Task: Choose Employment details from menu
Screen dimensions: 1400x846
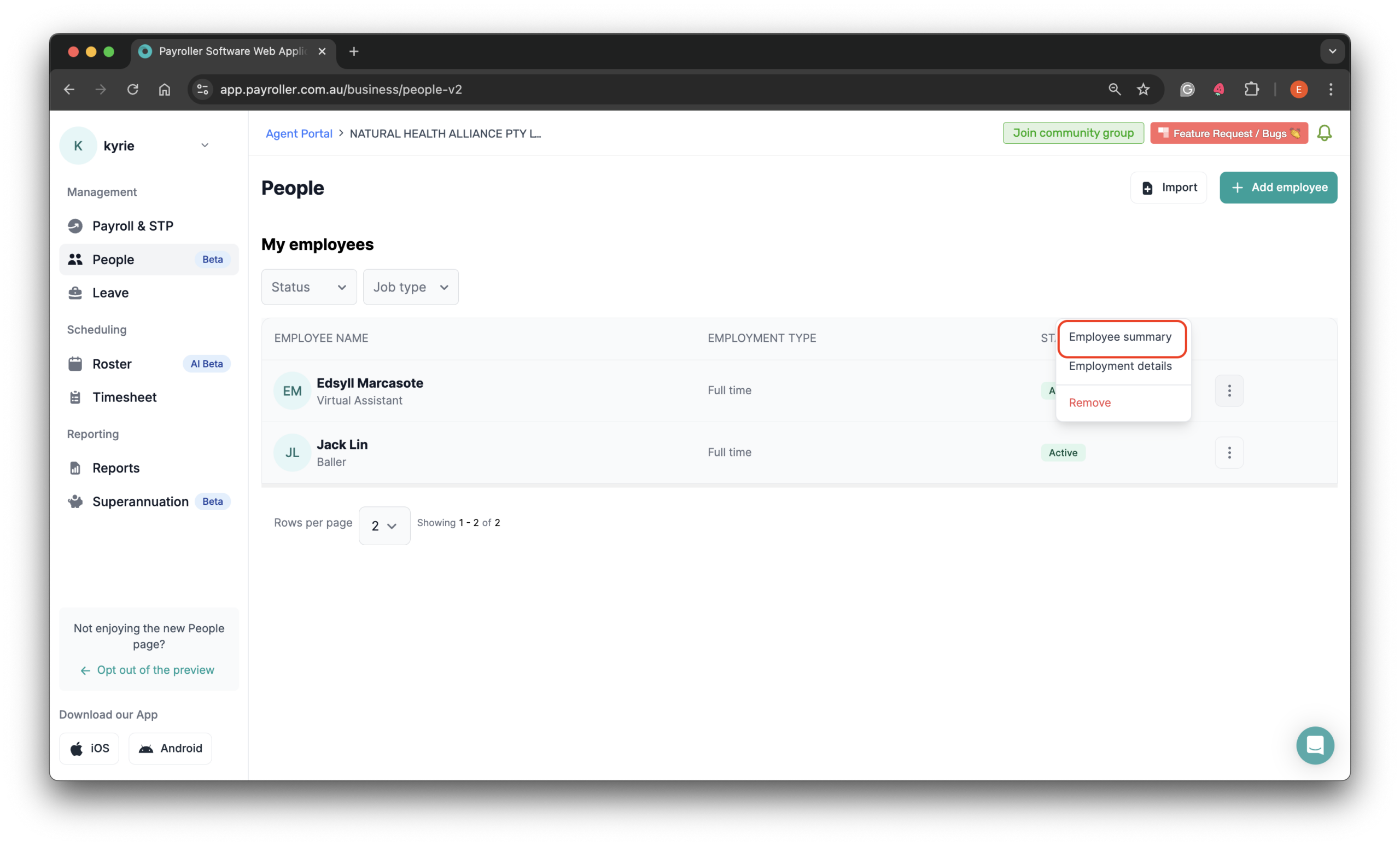Action: [x=1119, y=366]
